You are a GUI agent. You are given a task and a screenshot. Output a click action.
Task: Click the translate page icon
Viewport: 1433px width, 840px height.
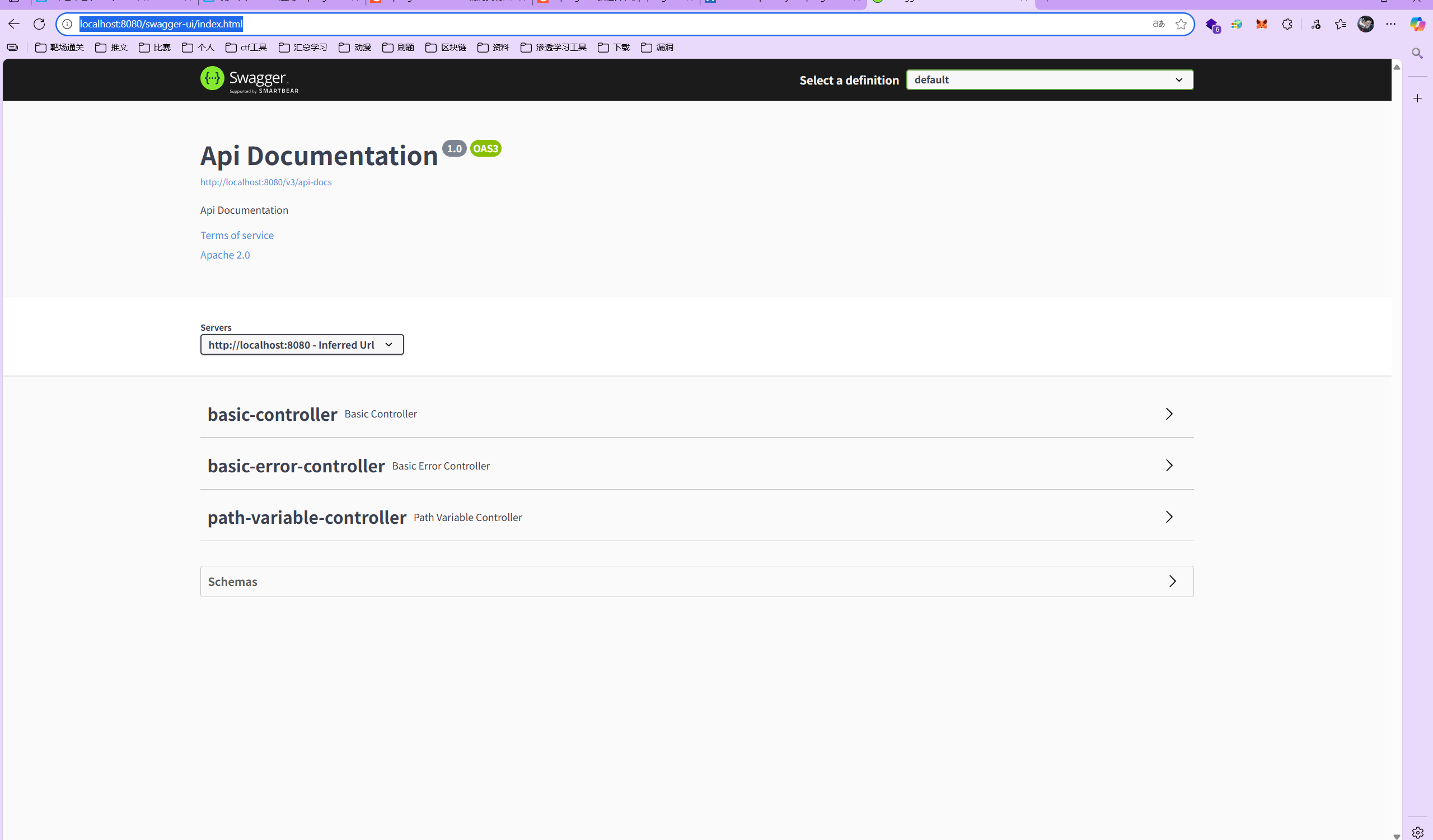tap(1158, 24)
